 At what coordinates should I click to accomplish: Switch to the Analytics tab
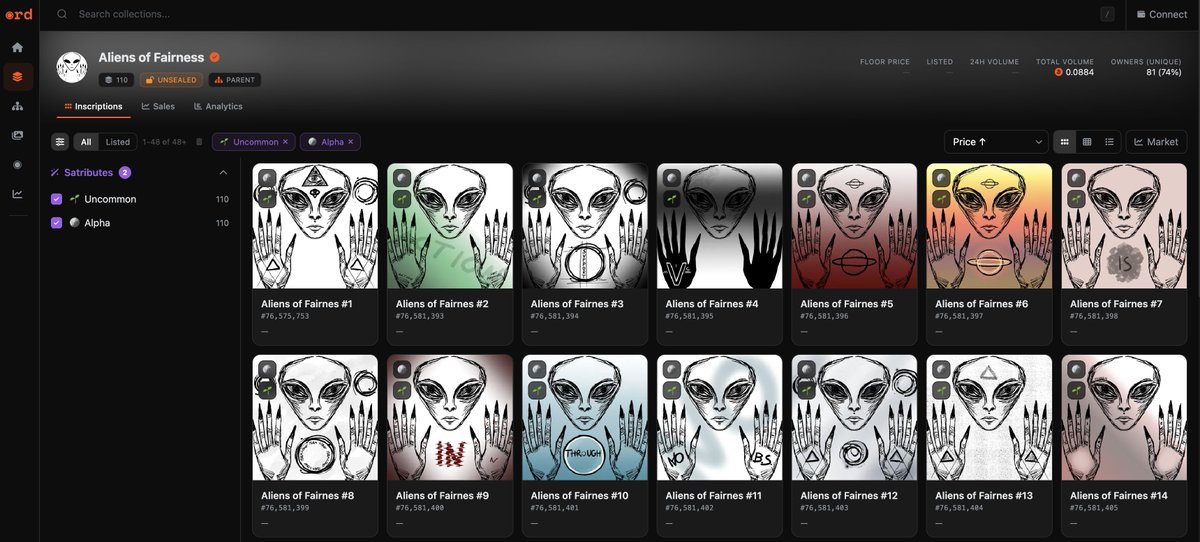218,106
